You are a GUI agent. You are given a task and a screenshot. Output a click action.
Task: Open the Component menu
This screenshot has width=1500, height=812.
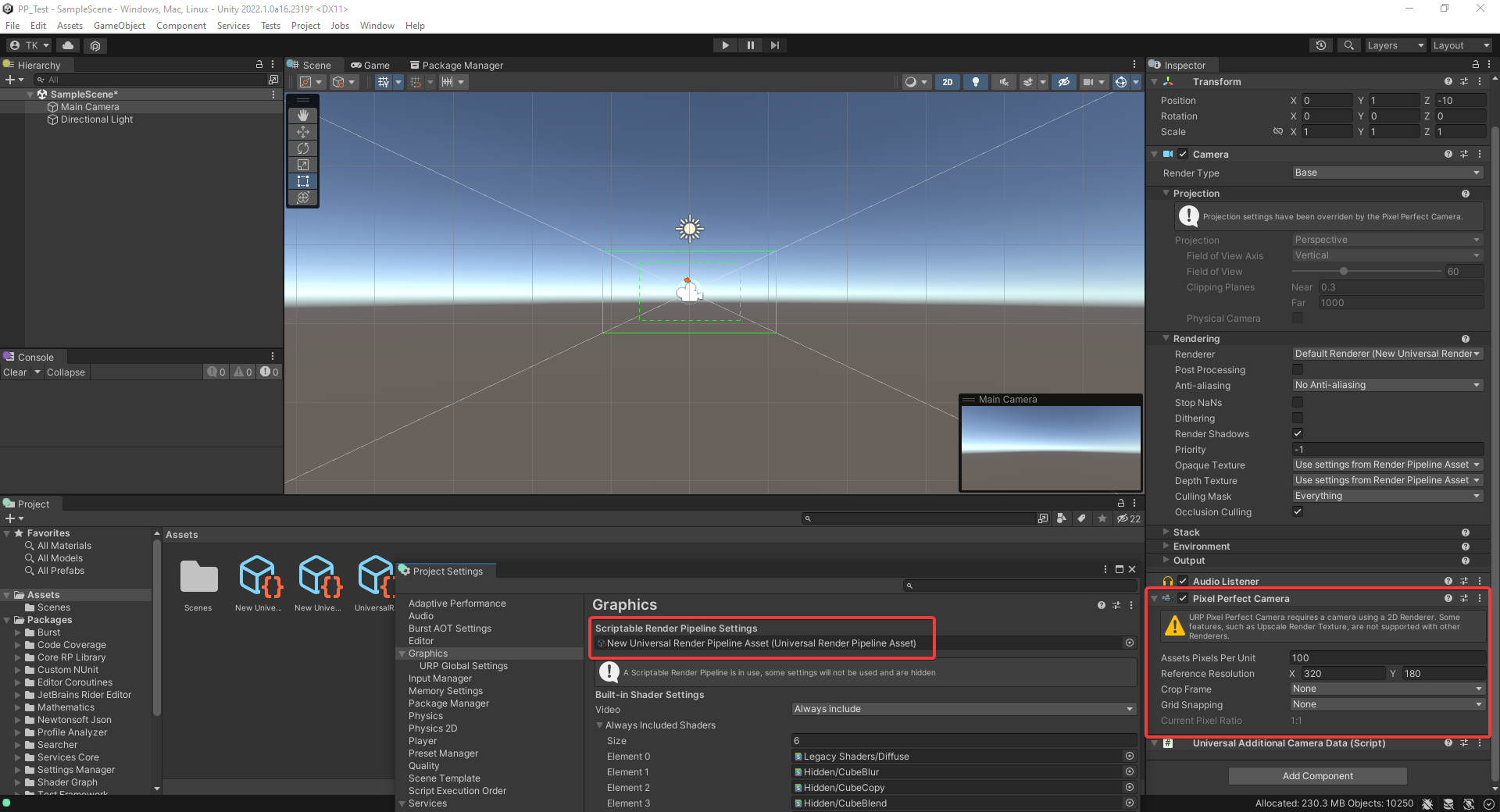click(x=181, y=26)
